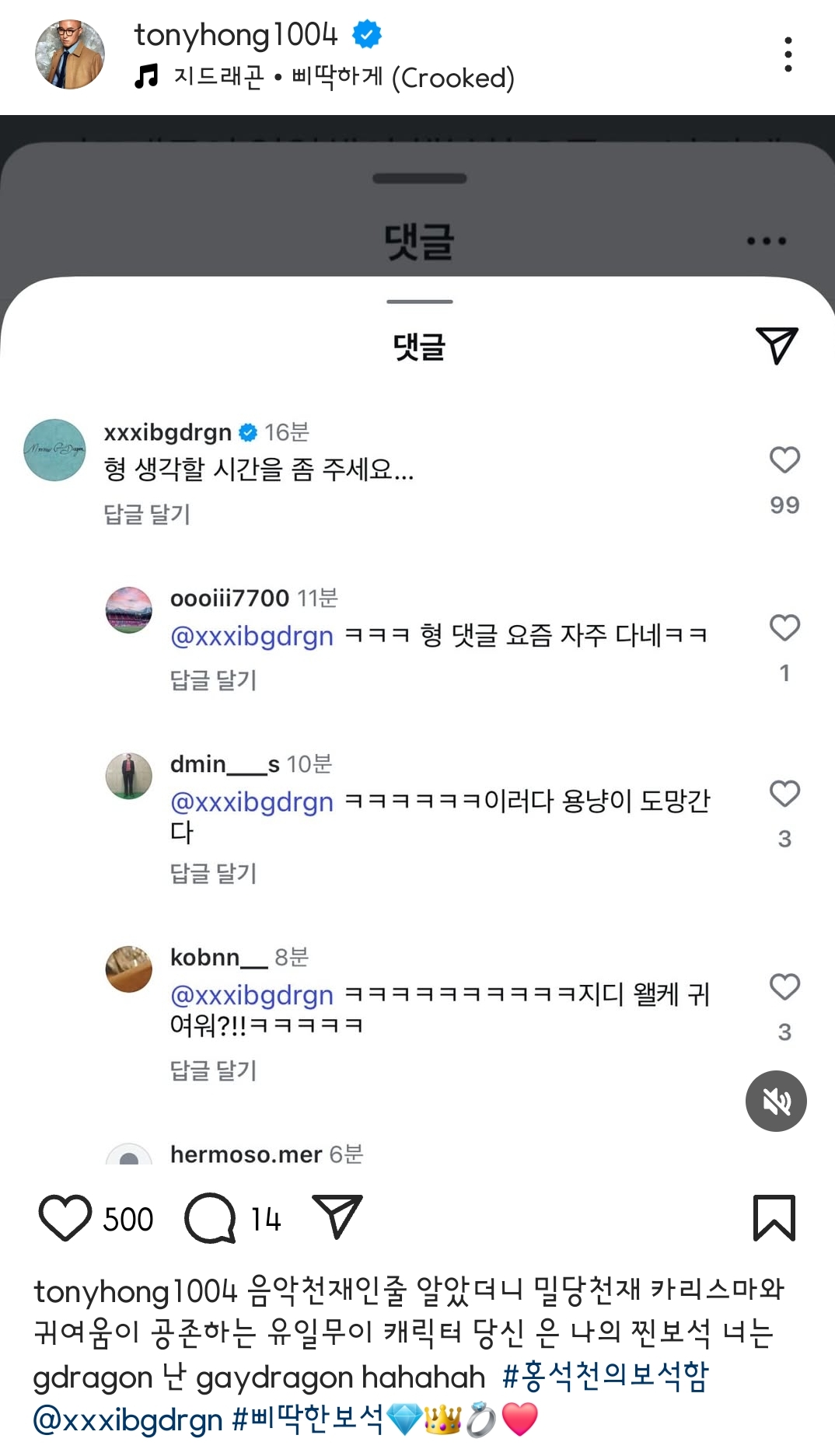Like the comment by xxxibgdrgn
The height and width of the screenshot is (1456, 835).
pos(784,459)
